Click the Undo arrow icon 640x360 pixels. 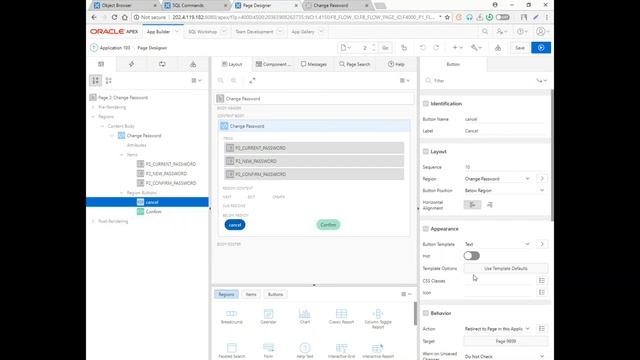click(x=422, y=48)
